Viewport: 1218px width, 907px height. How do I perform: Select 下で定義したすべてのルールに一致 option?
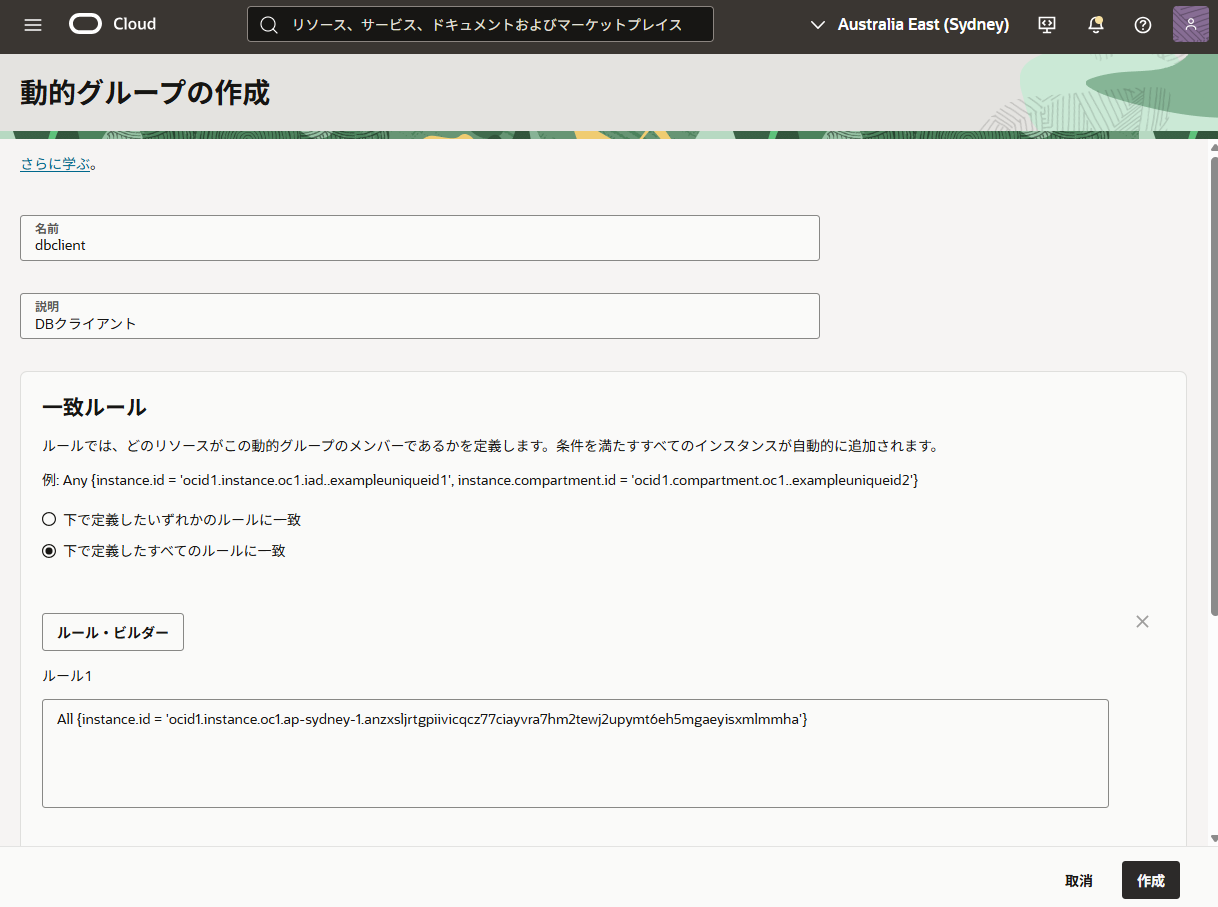[49, 550]
